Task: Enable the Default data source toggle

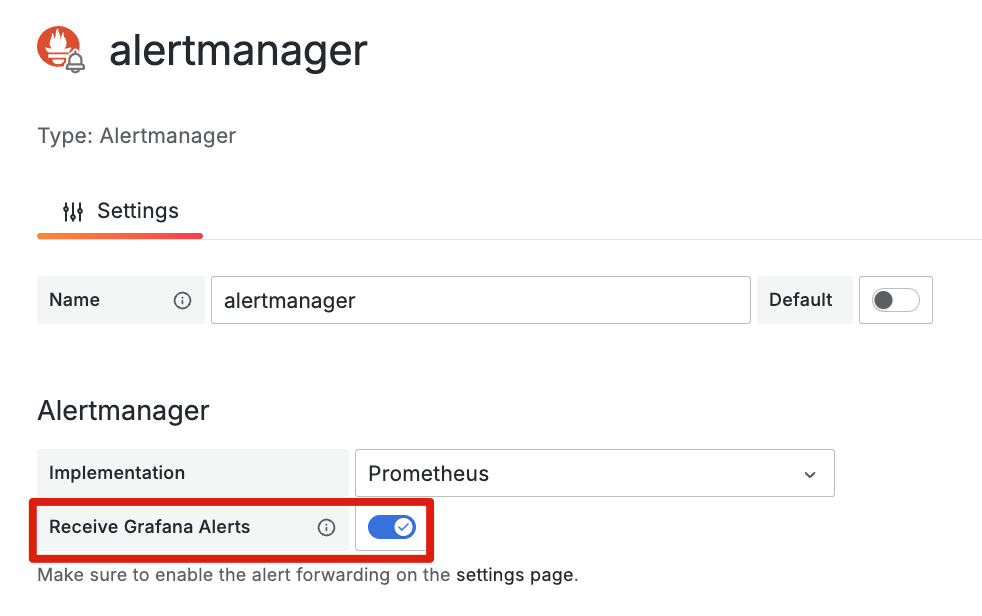Action: pyautogui.click(x=896, y=300)
